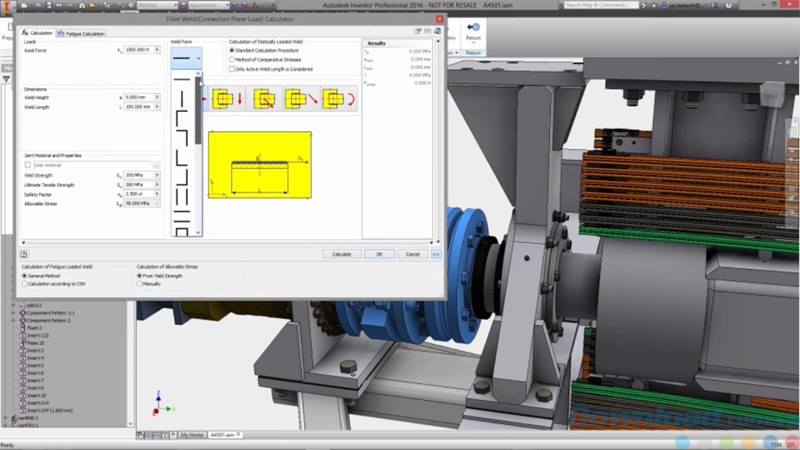This screenshot has width=800, height=450.
Task: Select Calculation according to CSN radio
Action: [25, 284]
